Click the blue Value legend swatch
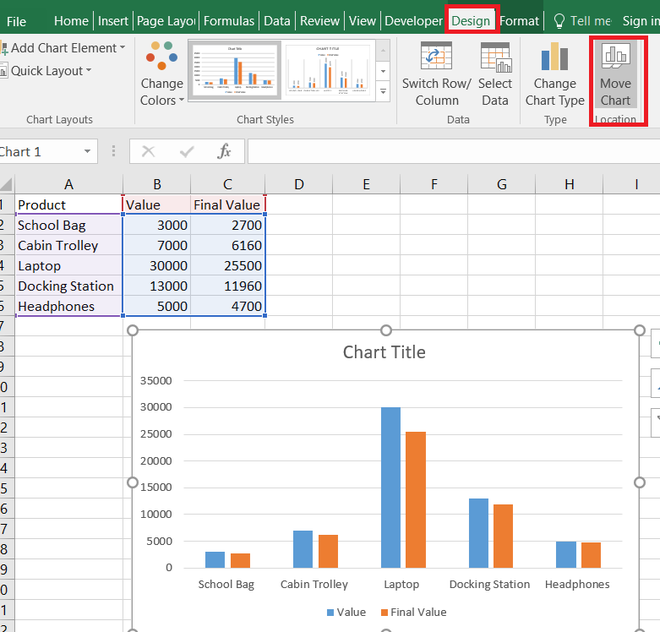 pos(330,612)
